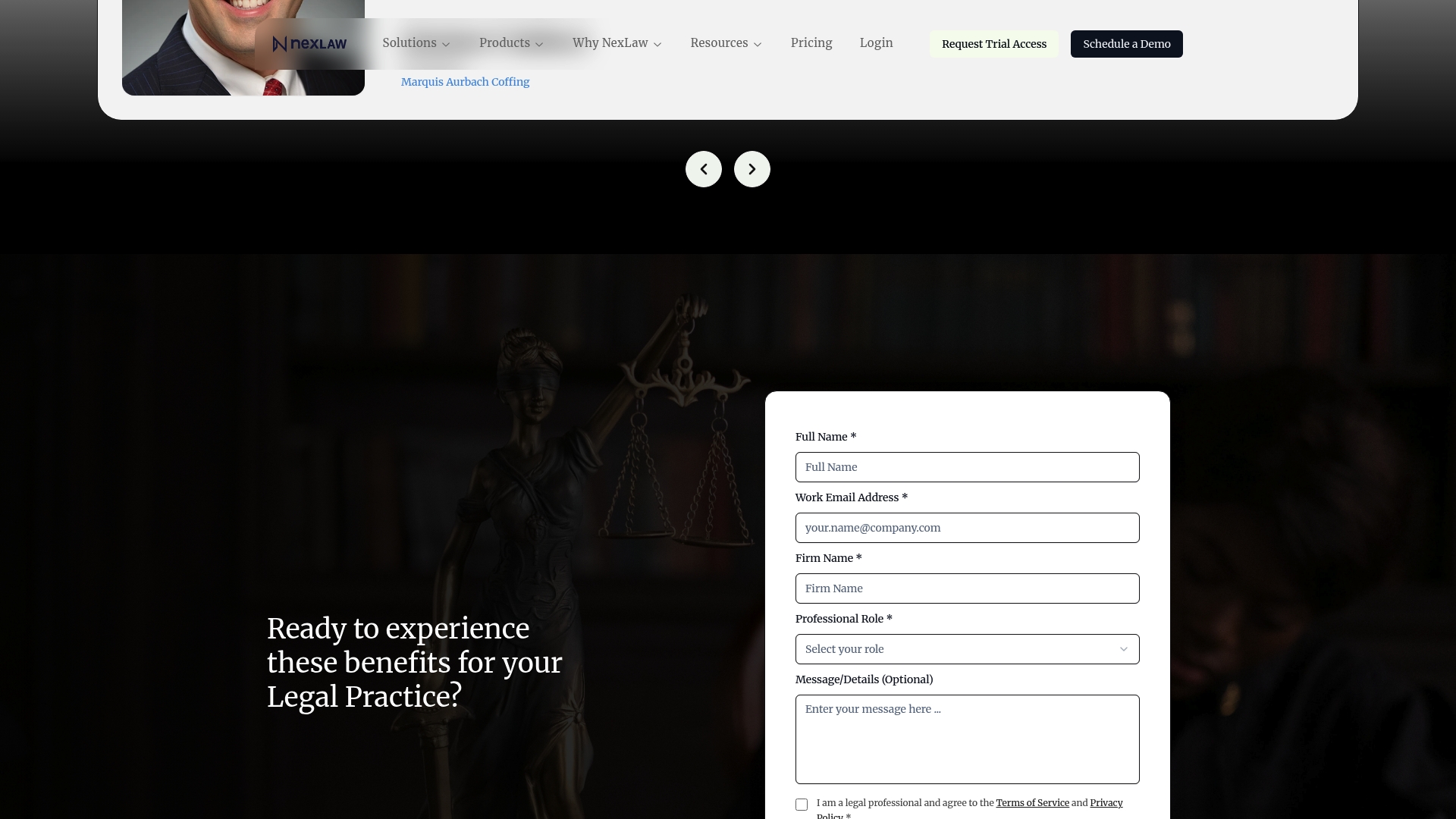The height and width of the screenshot is (819, 1456).
Task: Go to previous testimonial slide
Action: [x=704, y=169]
